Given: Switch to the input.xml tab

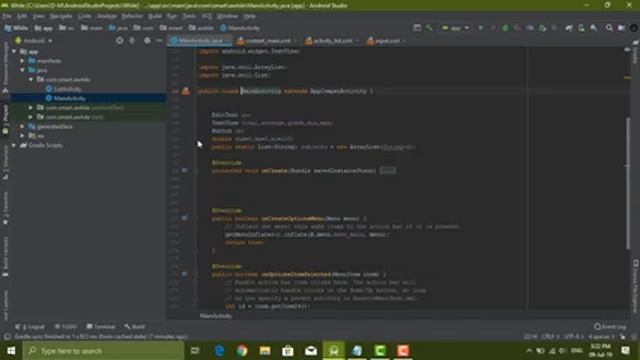Looking at the screenshot, I should pyautogui.click(x=386, y=41).
